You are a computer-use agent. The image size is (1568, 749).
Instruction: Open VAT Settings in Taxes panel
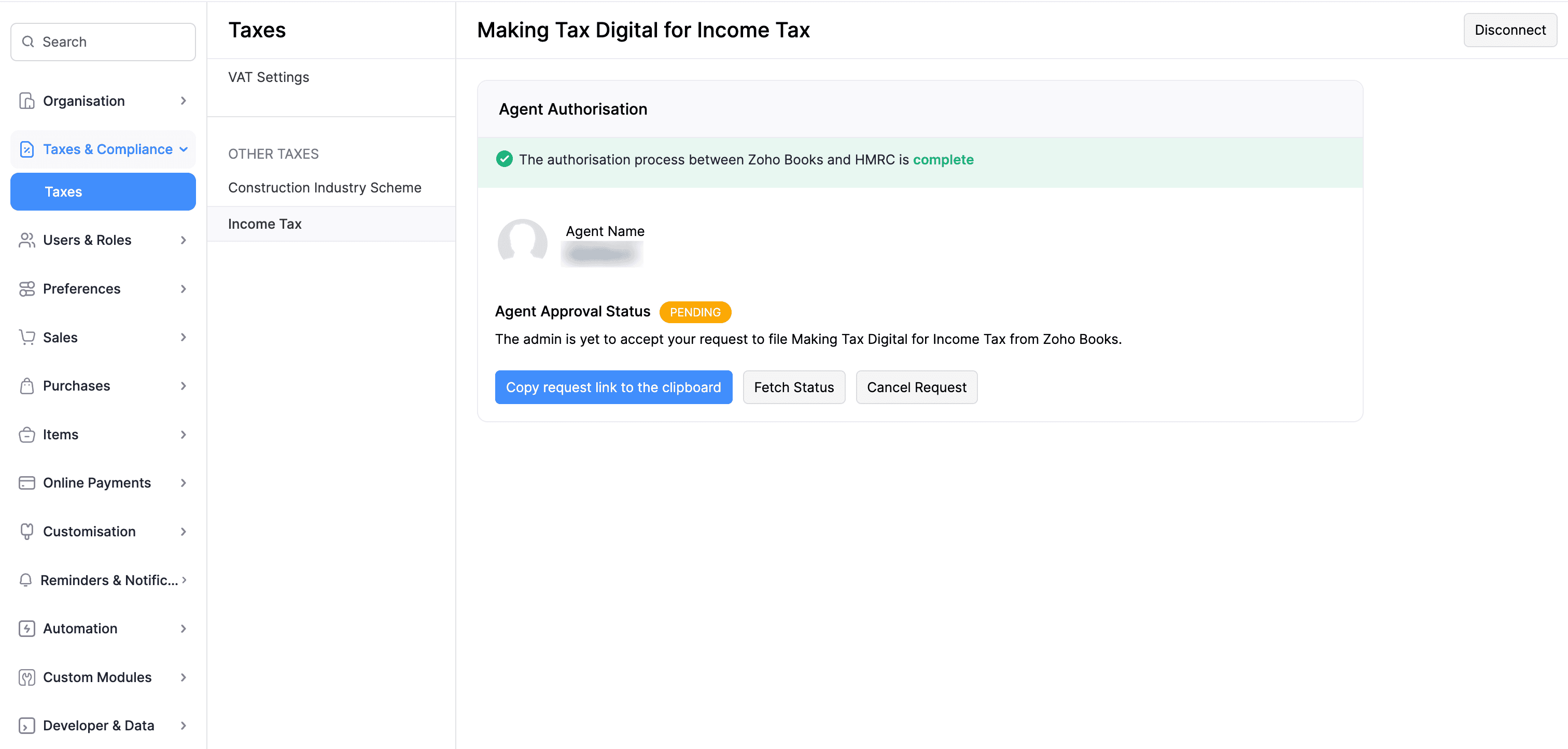[x=269, y=77]
